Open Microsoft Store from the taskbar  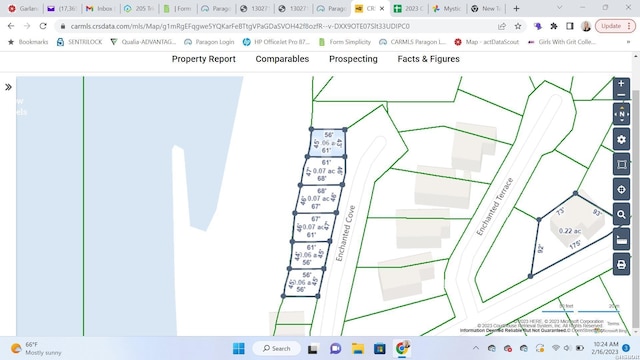pyautogui.click(x=380, y=349)
